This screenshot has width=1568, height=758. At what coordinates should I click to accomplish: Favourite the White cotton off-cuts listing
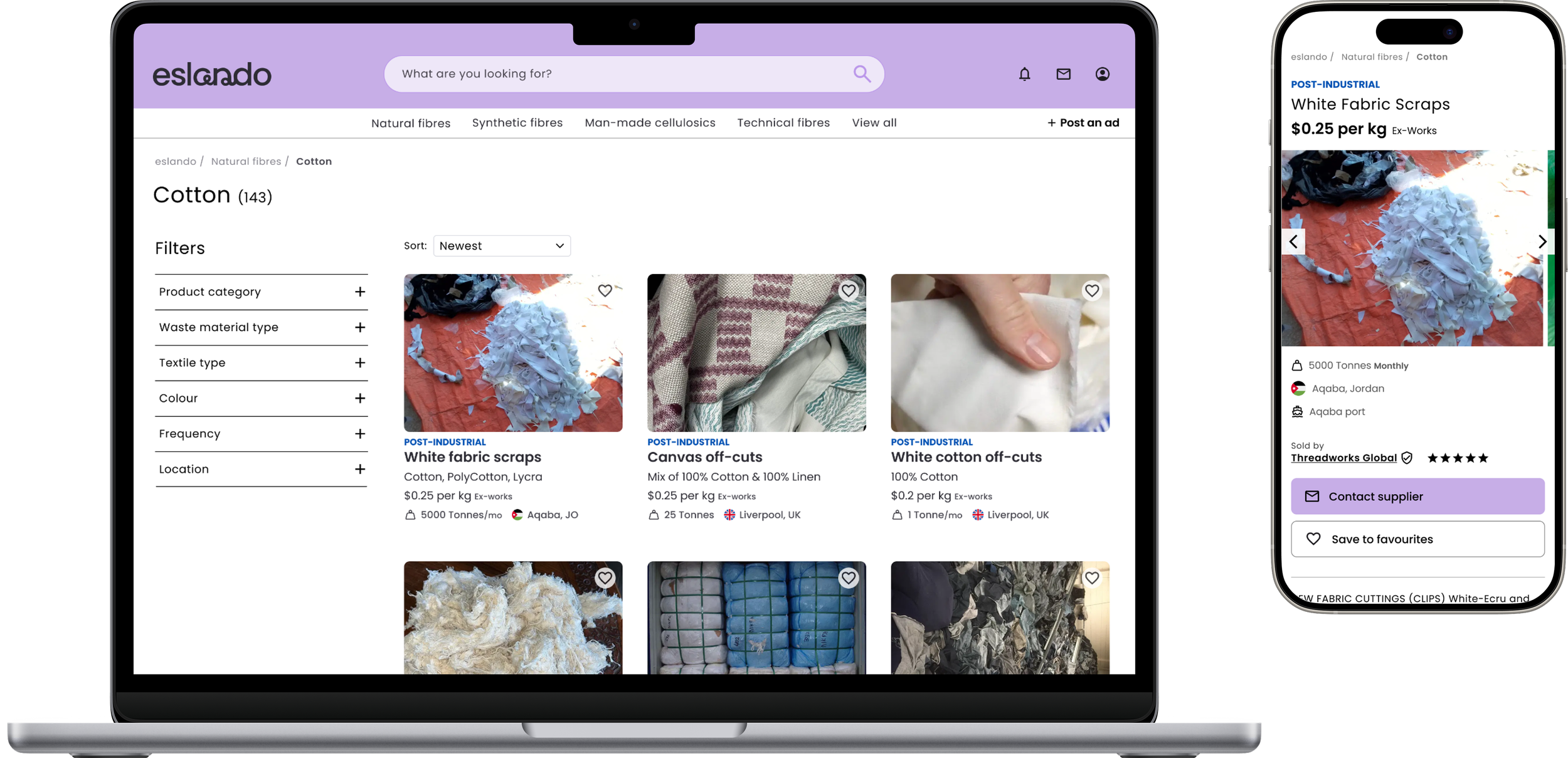pos(1091,291)
